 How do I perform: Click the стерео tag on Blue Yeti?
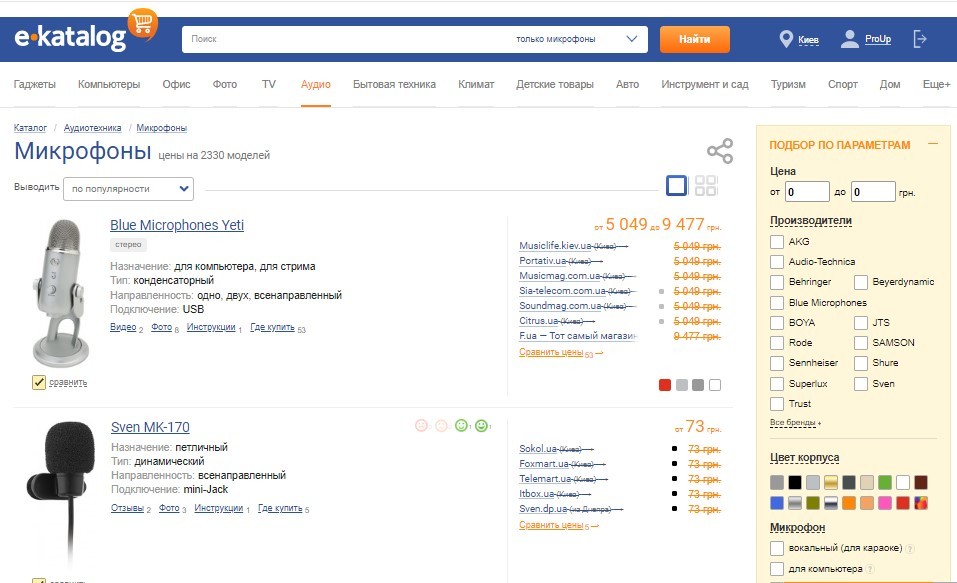coord(128,244)
